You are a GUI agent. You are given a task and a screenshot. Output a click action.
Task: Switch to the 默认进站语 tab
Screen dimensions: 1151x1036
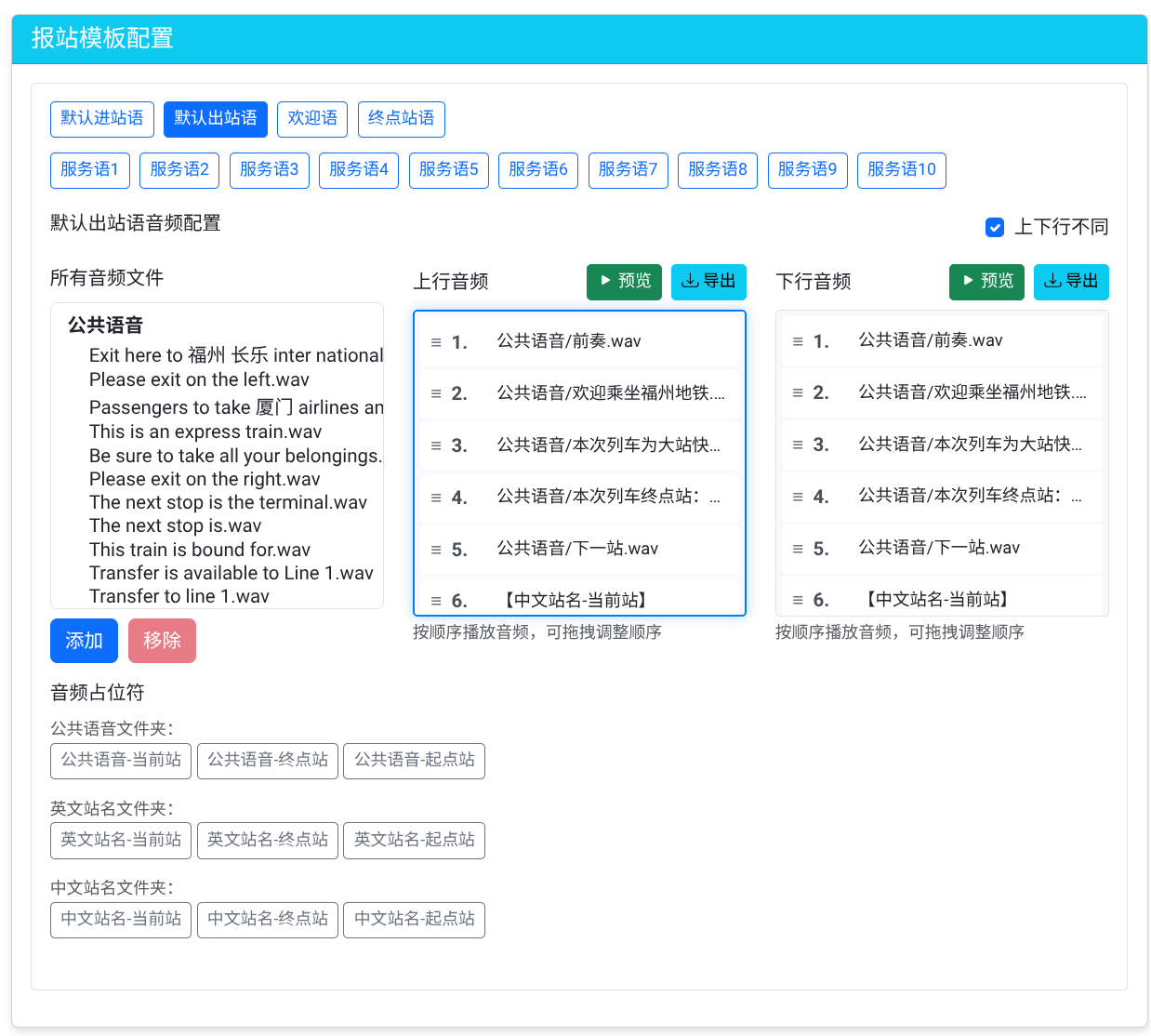coord(102,119)
